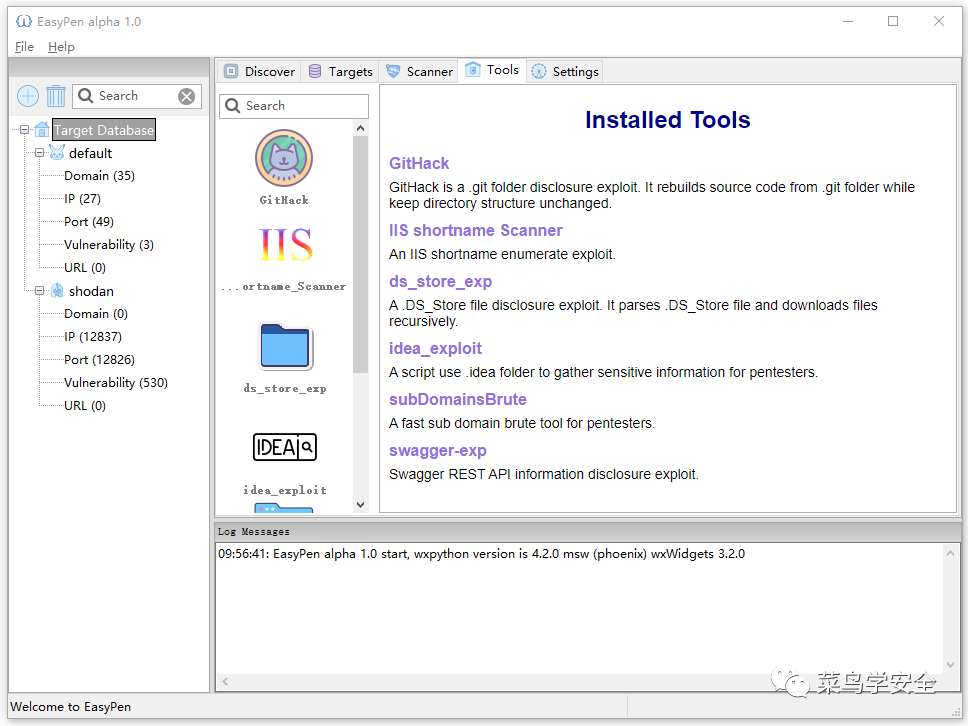Screen dimensions: 968x726
Task: Click the 'Welcome to EasyPen' status text
Action: click(70, 706)
